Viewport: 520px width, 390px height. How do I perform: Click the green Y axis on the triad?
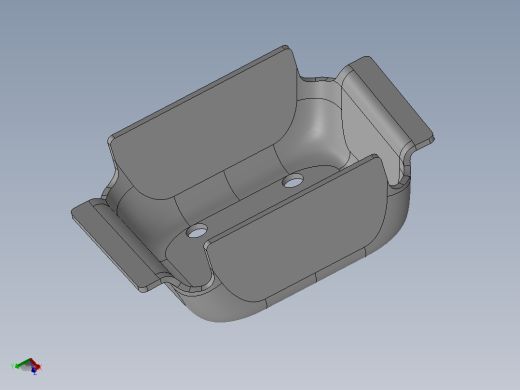pos(21,364)
